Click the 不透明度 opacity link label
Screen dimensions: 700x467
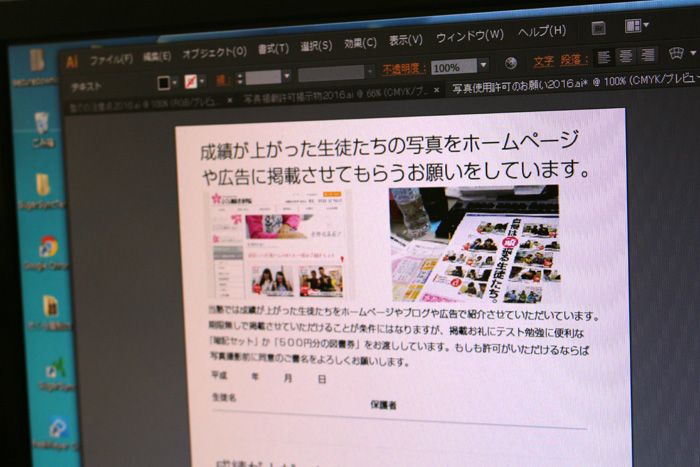(405, 68)
